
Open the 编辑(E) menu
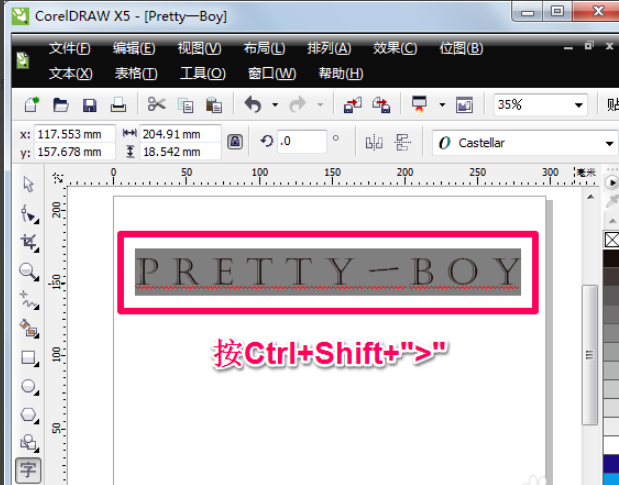134,49
